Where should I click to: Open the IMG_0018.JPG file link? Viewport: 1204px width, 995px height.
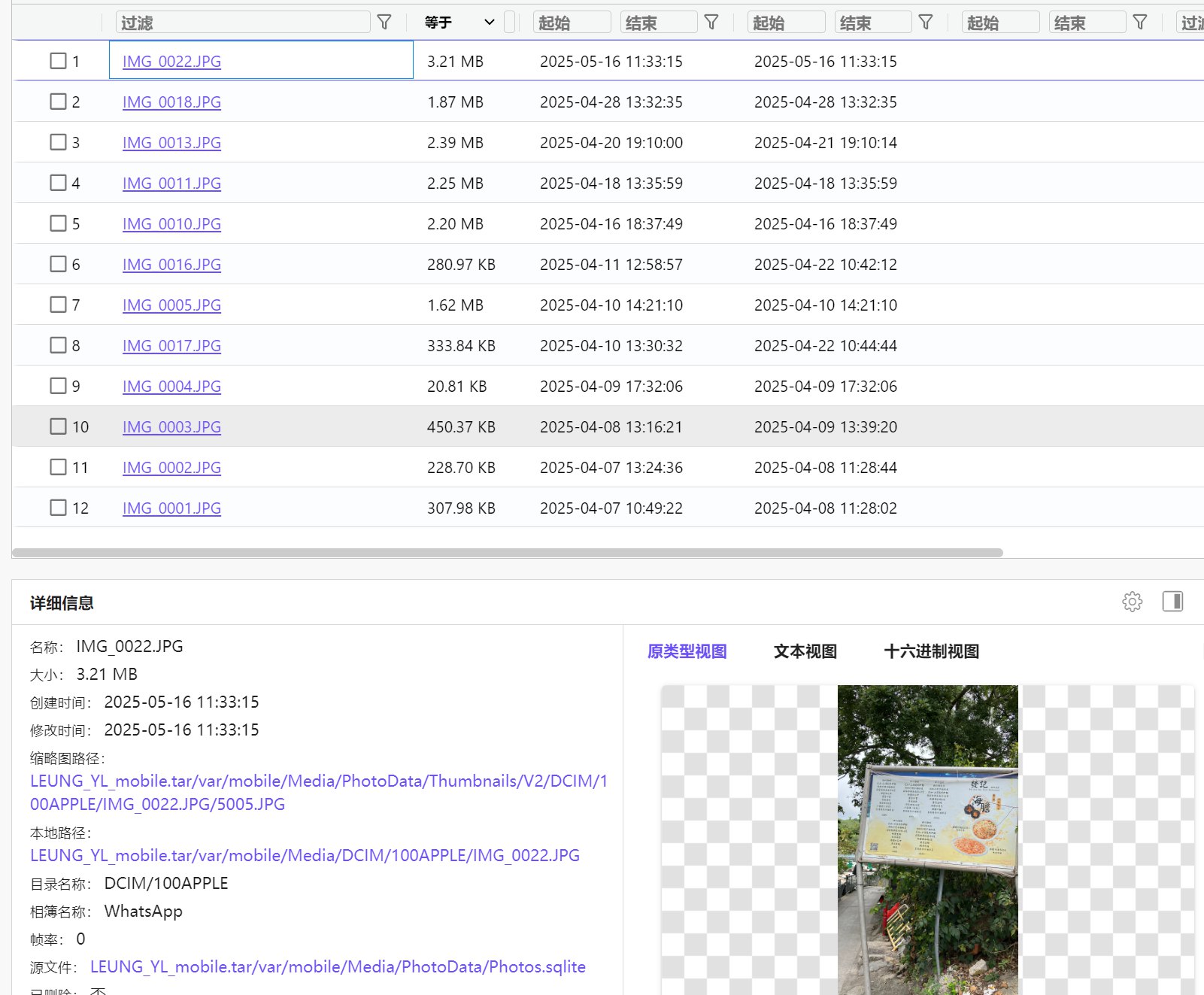tap(171, 102)
